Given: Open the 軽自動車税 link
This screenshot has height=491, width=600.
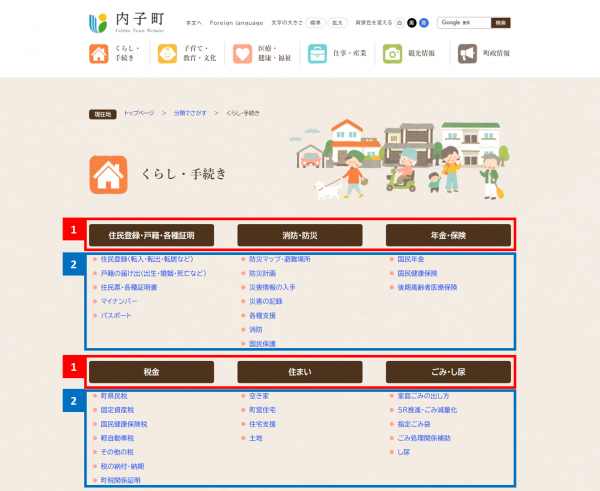Looking at the screenshot, I should pos(117,438).
